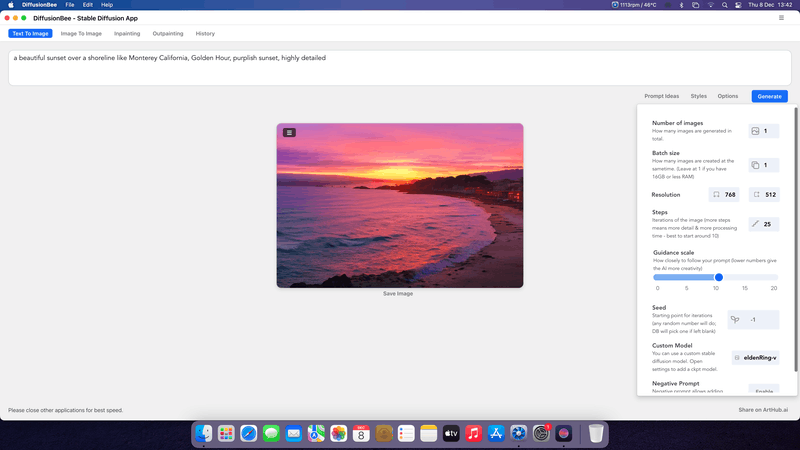Image resolution: width=800 pixels, height=450 pixels.
Task: Open the resolution height selector showing 512
Action: tap(764, 194)
